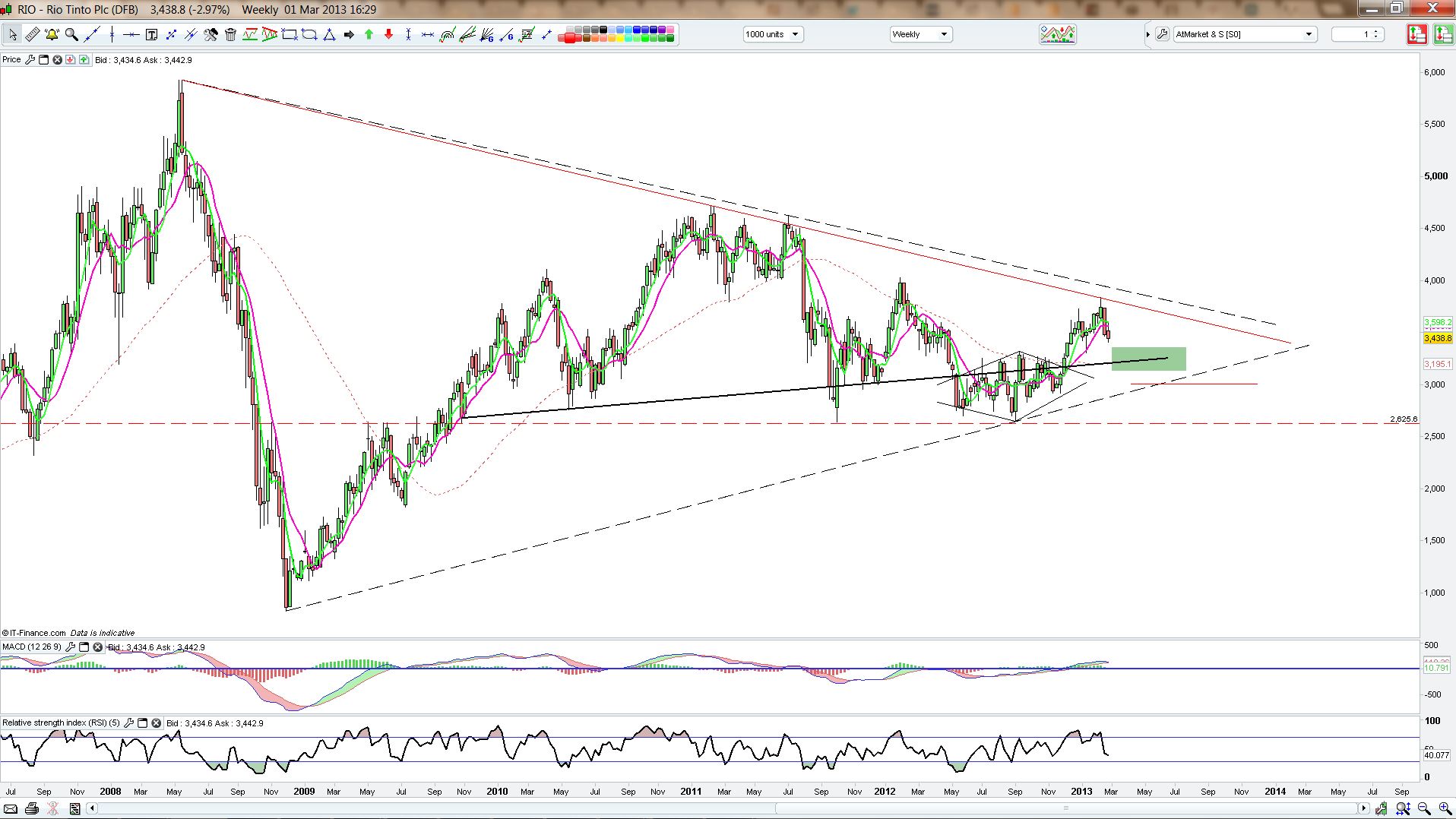
Task: Insert a red down arrow marker
Action: click(x=388, y=34)
